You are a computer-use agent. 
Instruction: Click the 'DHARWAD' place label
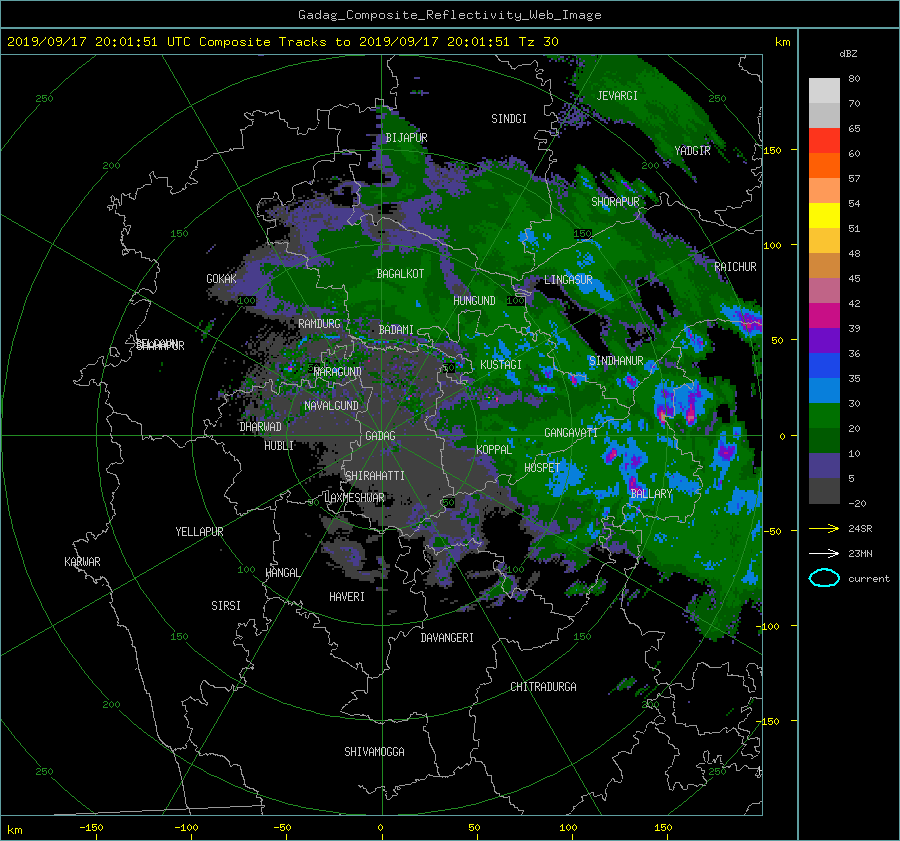(x=261, y=427)
